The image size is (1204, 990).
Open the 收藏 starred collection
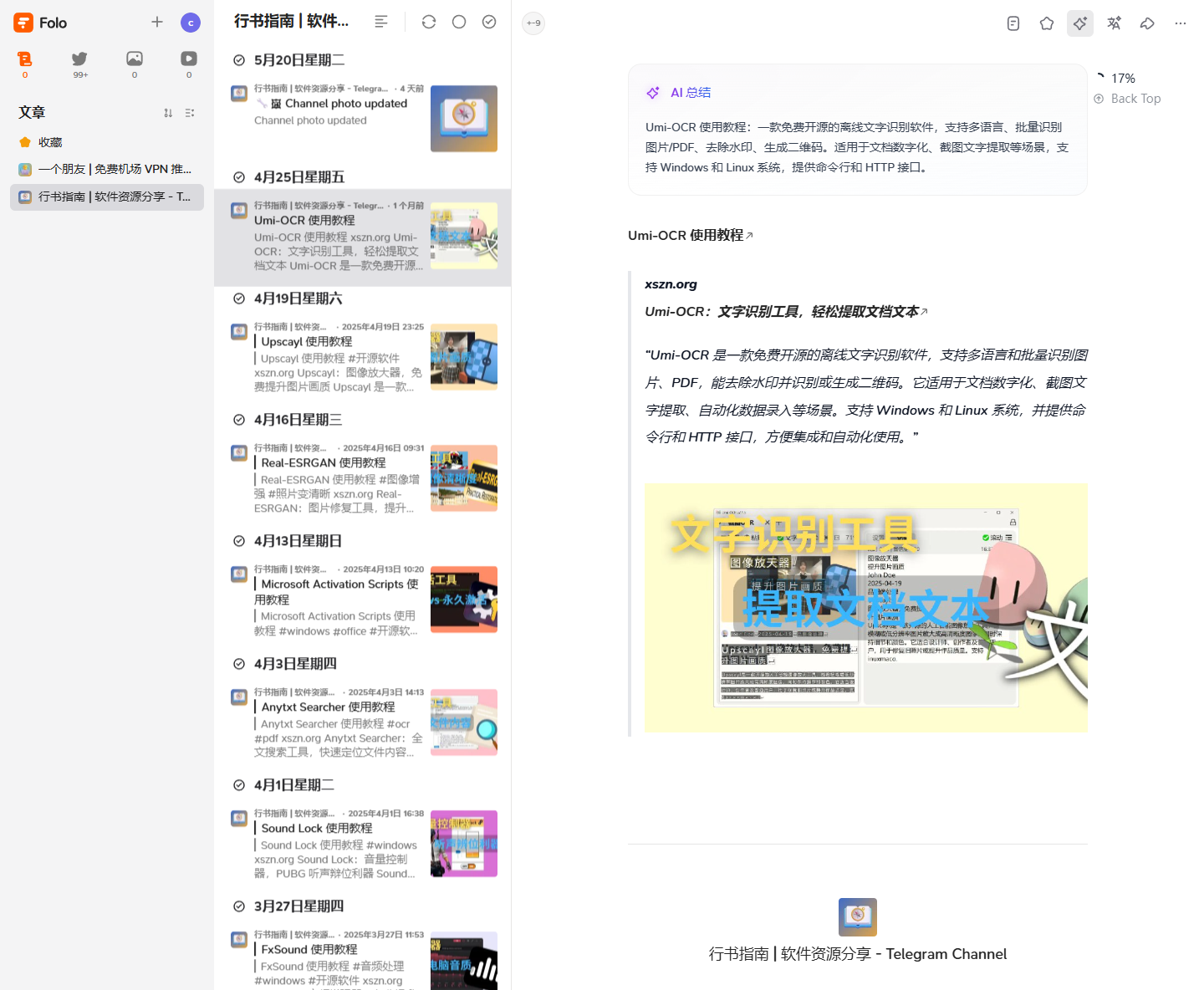point(107,142)
